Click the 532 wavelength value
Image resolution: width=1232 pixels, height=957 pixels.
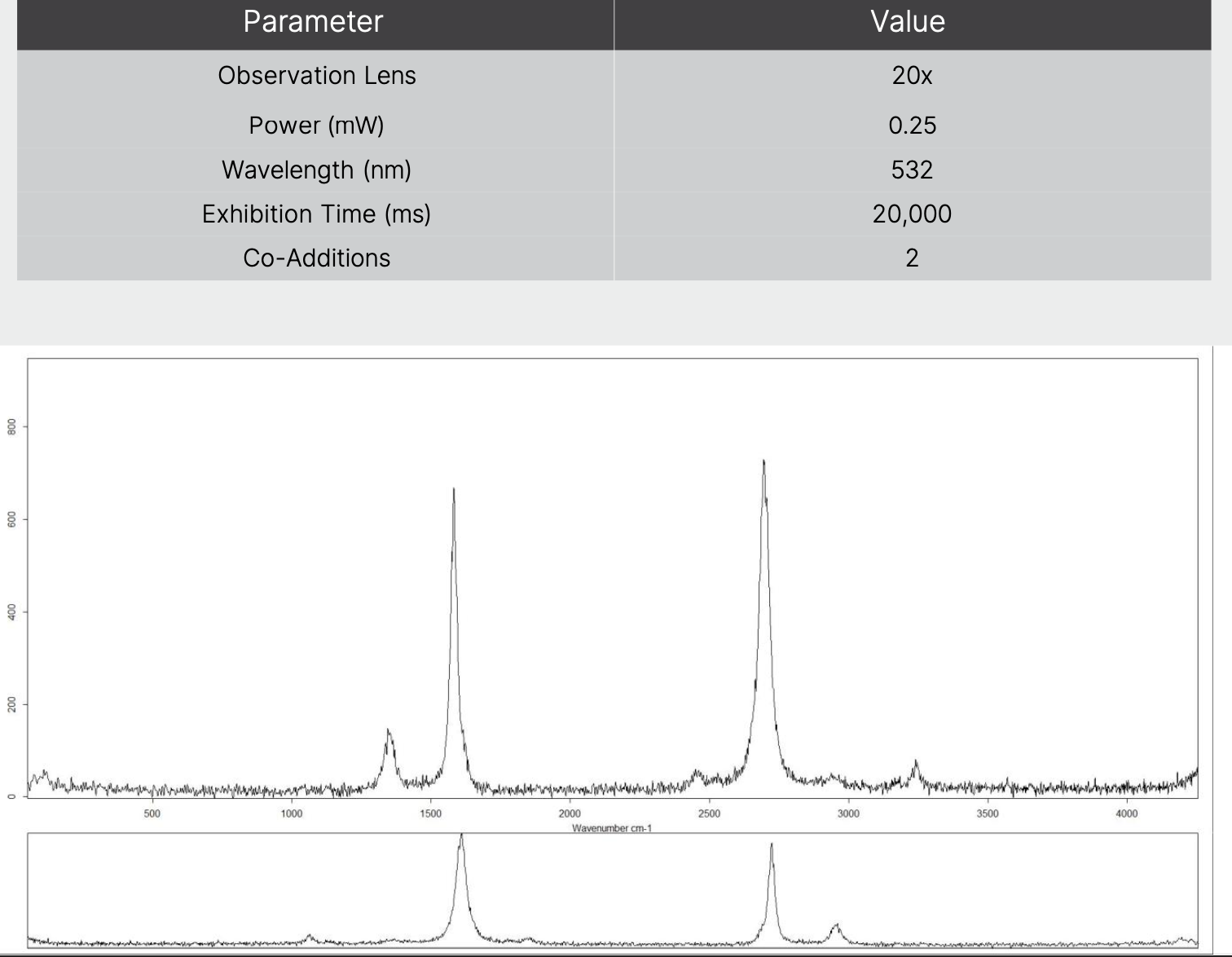pyautogui.click(x=912, y=170)
